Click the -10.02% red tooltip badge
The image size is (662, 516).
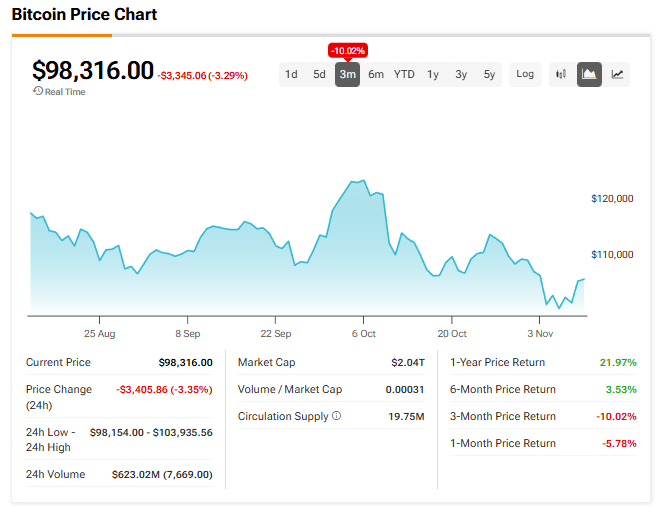pyautogui.click(x=348, y=51)
